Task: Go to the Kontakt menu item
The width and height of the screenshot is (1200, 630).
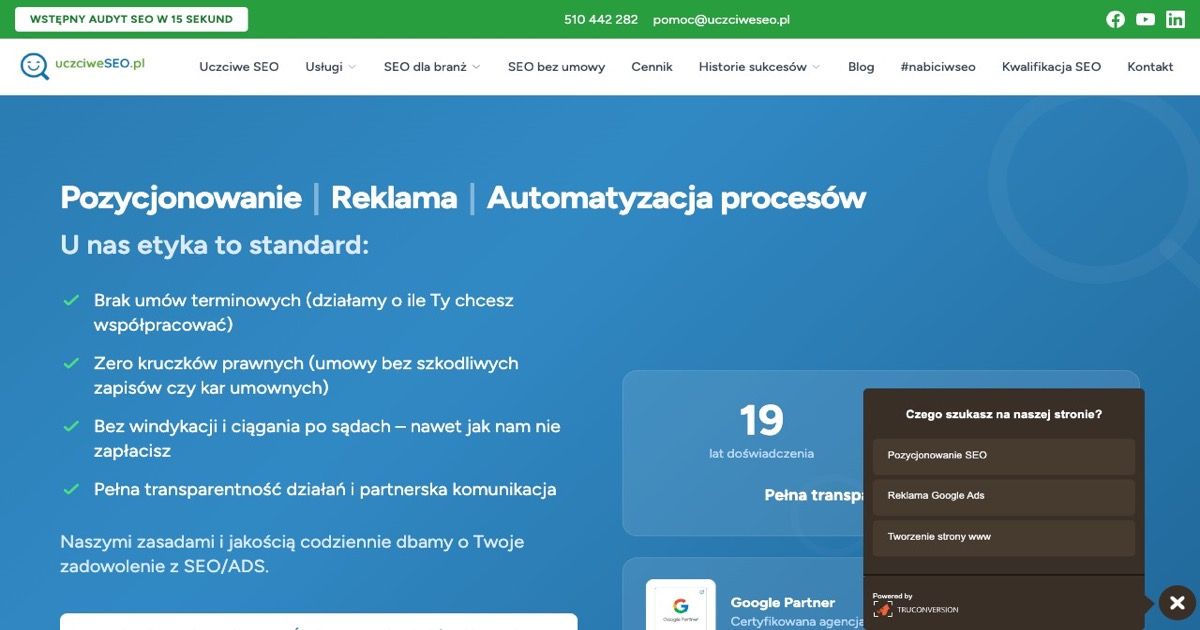Action: pyautogui.click(x=1150, y=66)
